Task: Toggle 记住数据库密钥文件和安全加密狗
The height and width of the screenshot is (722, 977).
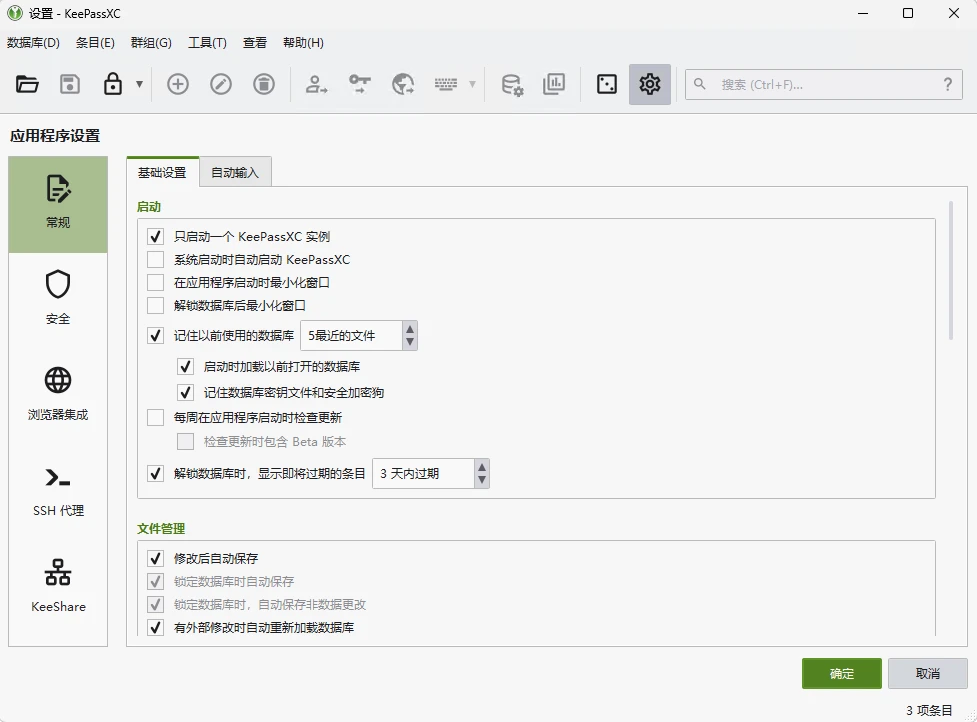Action: (185, 392)
